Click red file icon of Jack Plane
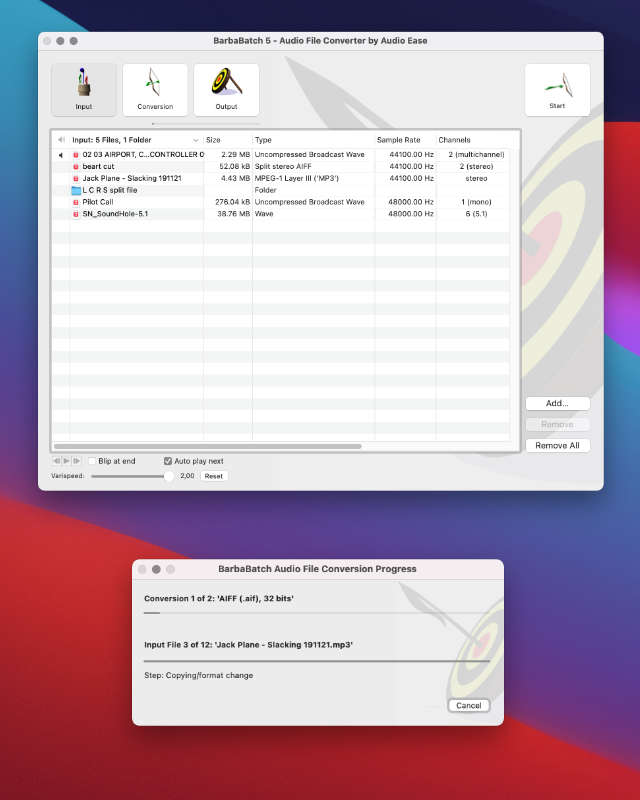The image size is (640, 800). point(76,179)
